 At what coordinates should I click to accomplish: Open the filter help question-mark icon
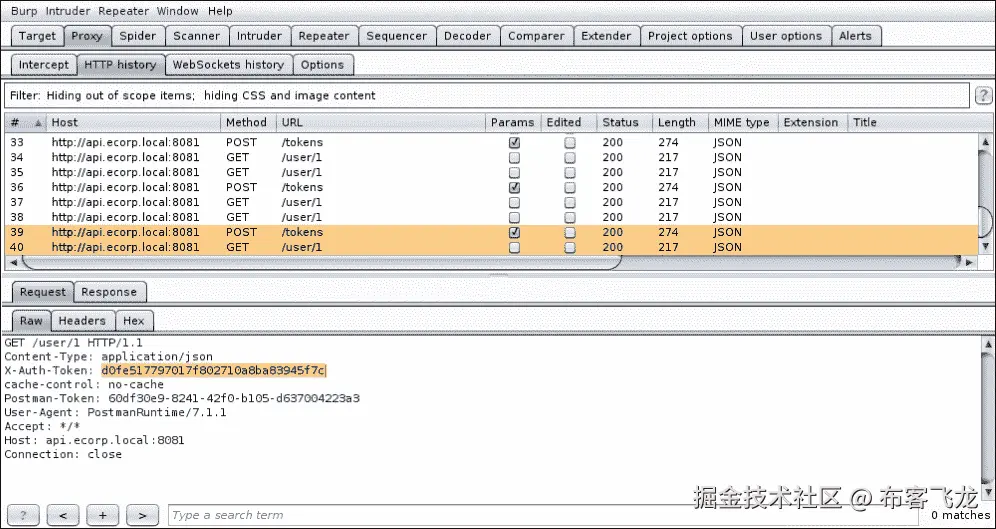[x=983, y=96]
